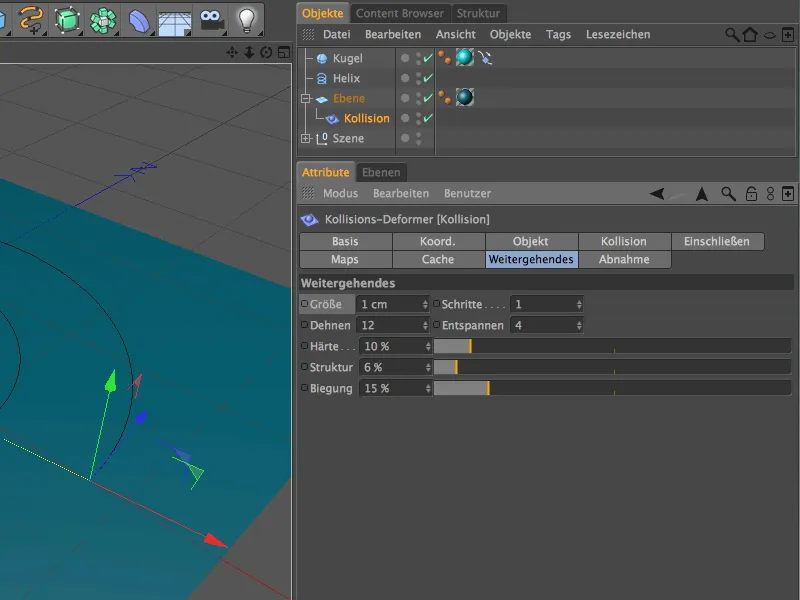Toggle the green enable check for Ebene

[428, 97]
